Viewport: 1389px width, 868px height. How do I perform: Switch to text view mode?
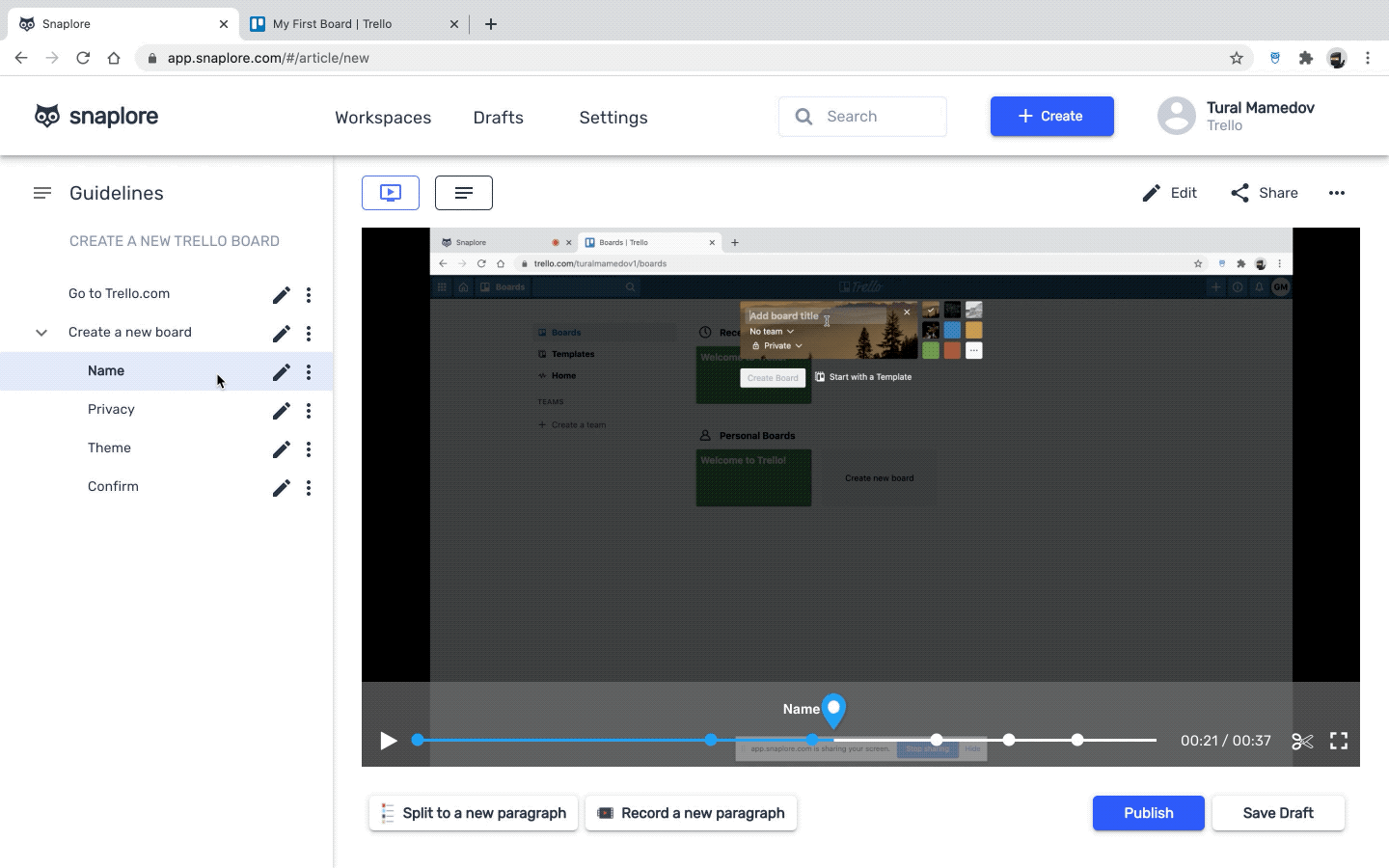[x=464, y=193]
